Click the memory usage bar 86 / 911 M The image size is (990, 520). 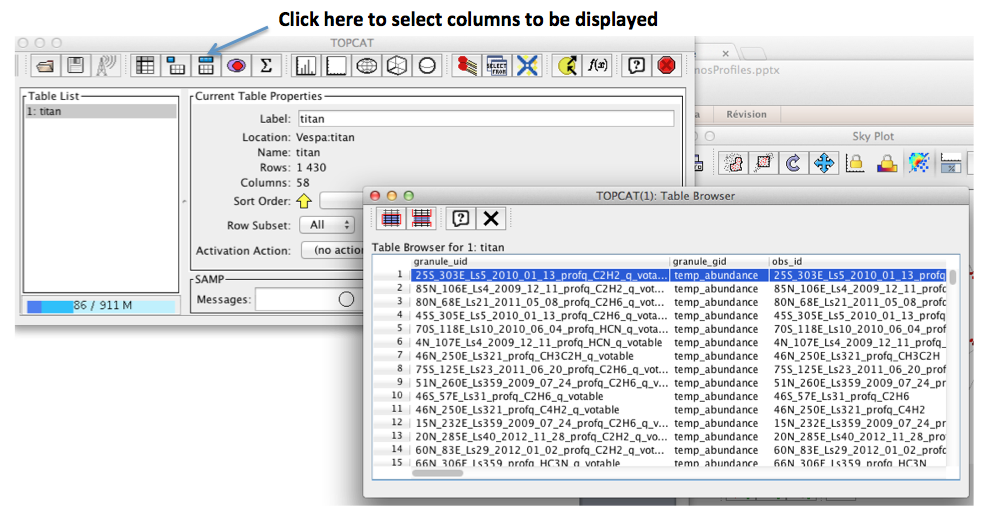[101, 305]
